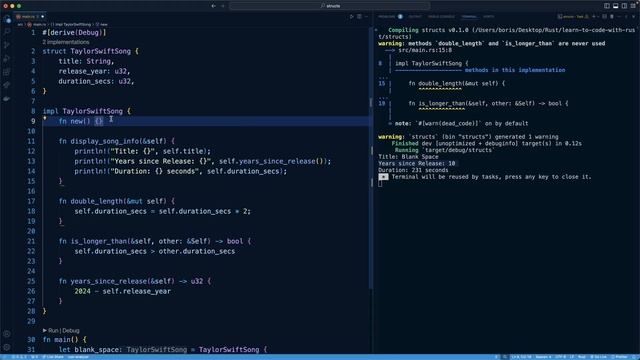640x360 pixels.
Task: Click line number 17 in the gutter
Action: pyautogui.click(x=31, y=201)
